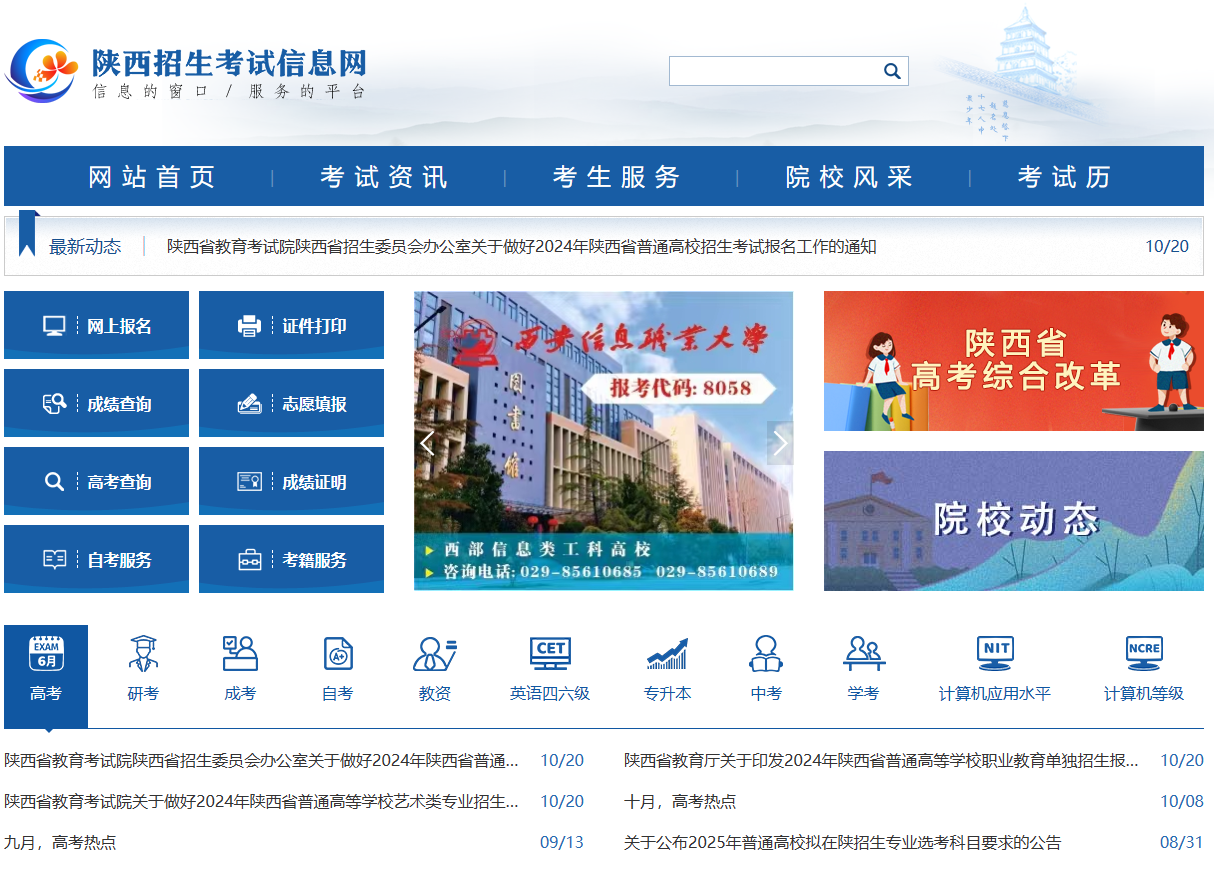Switch to the 高考 tab label
Screen dimensions: 1214x872
(46, 693)
